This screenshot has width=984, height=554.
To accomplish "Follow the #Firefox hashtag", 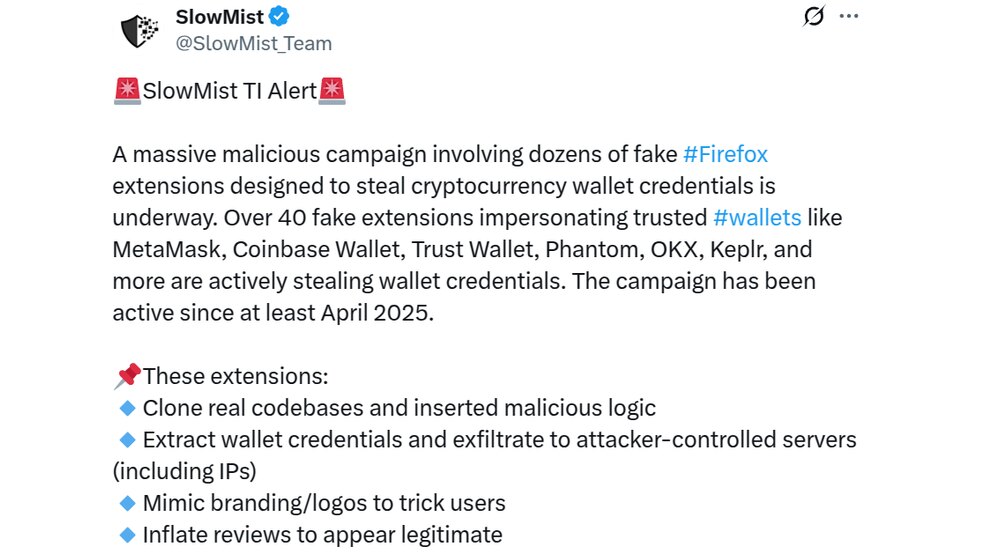I will coord(725,154).
